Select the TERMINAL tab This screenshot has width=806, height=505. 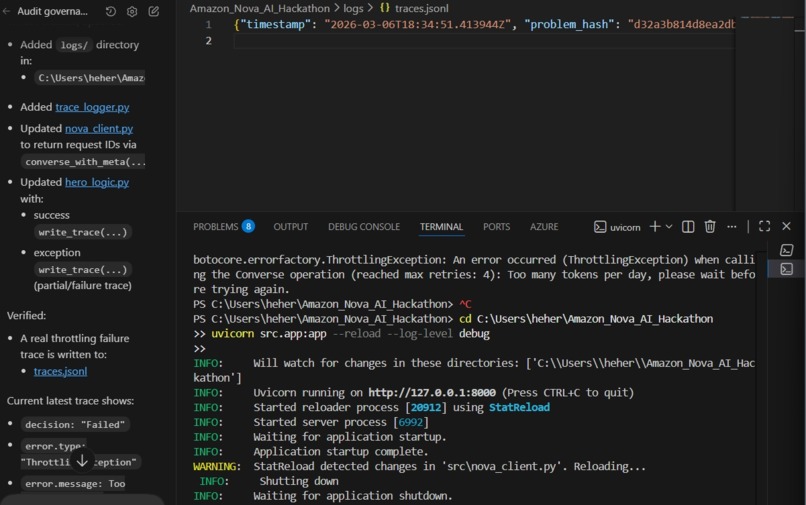pos(442,227)
